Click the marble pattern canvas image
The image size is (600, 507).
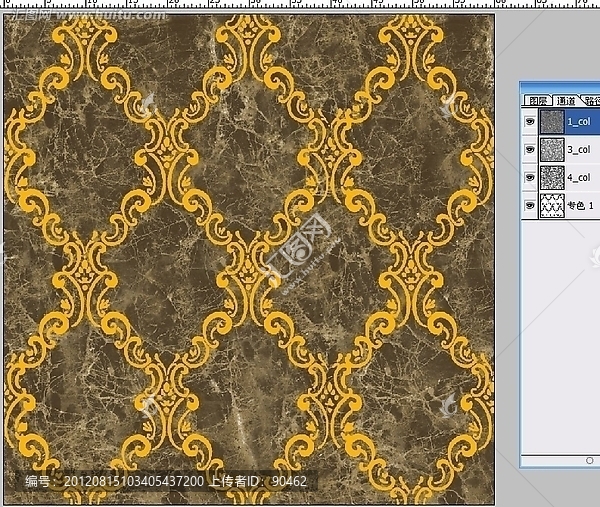[x=249, y=259]
